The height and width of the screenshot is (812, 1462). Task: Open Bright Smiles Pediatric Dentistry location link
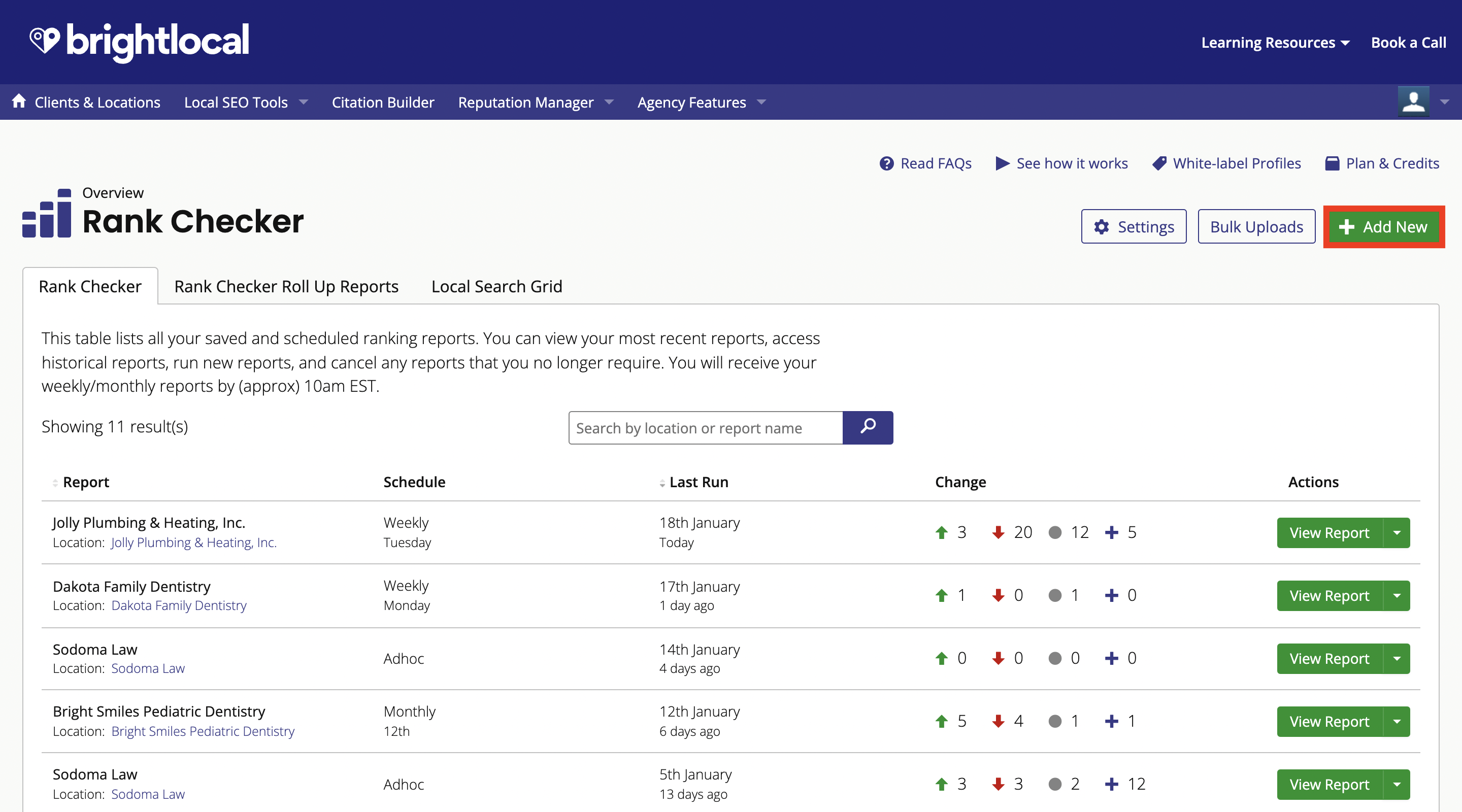coord(203,731)
